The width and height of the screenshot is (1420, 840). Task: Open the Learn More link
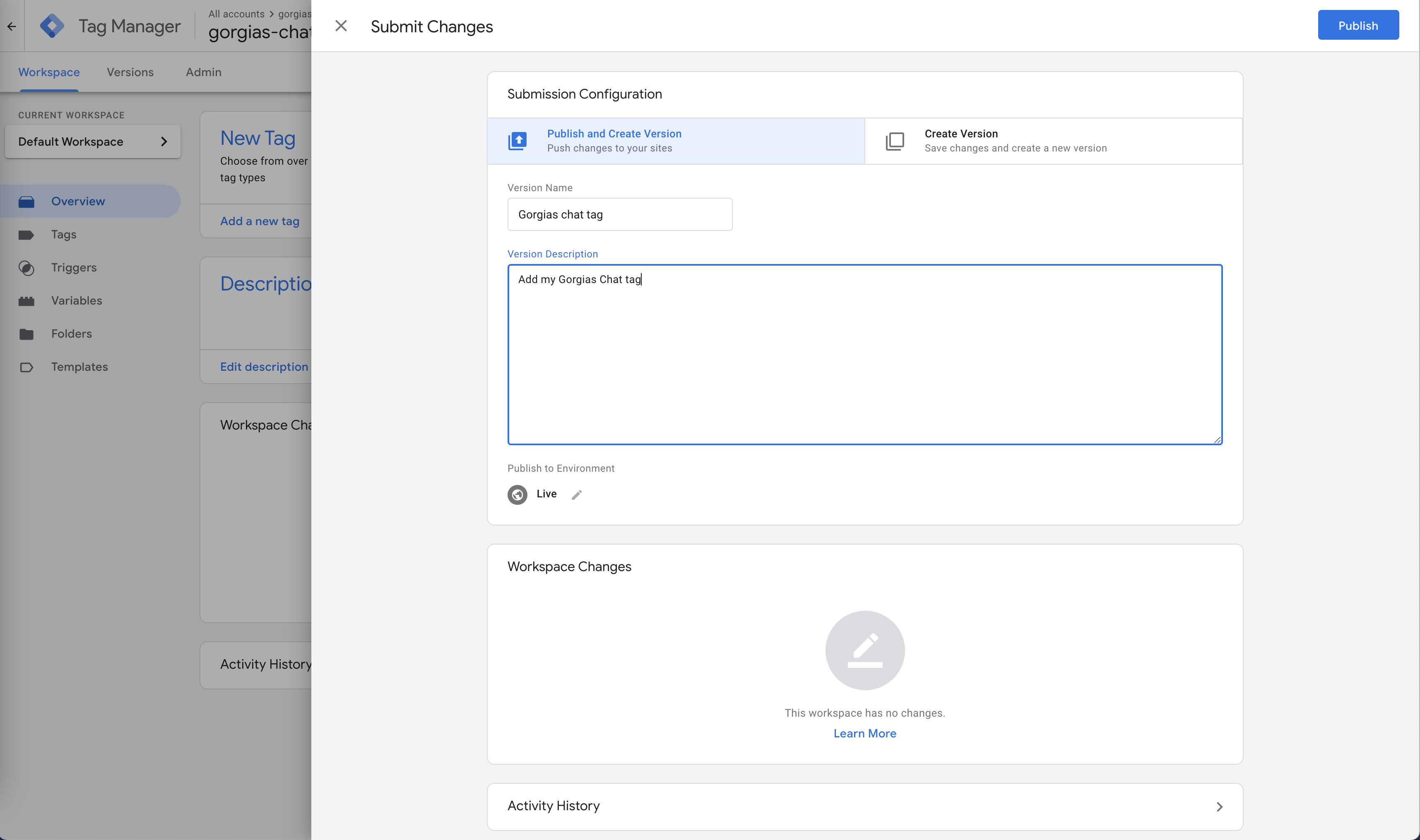tap(864, 733)
